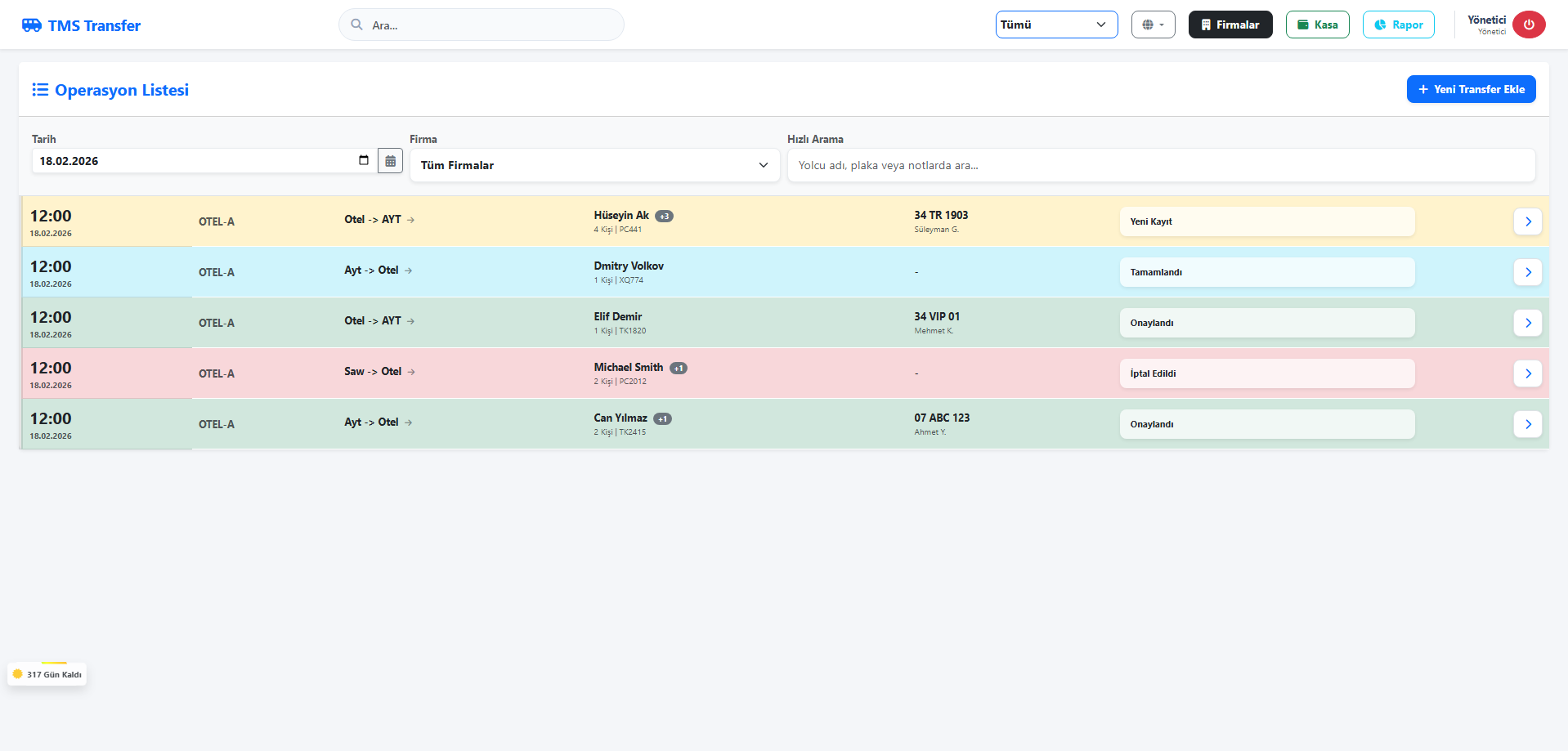The image size is (1568, 751).
Task: Click the red power logout icon
Action: click(x=1528, y=25)
